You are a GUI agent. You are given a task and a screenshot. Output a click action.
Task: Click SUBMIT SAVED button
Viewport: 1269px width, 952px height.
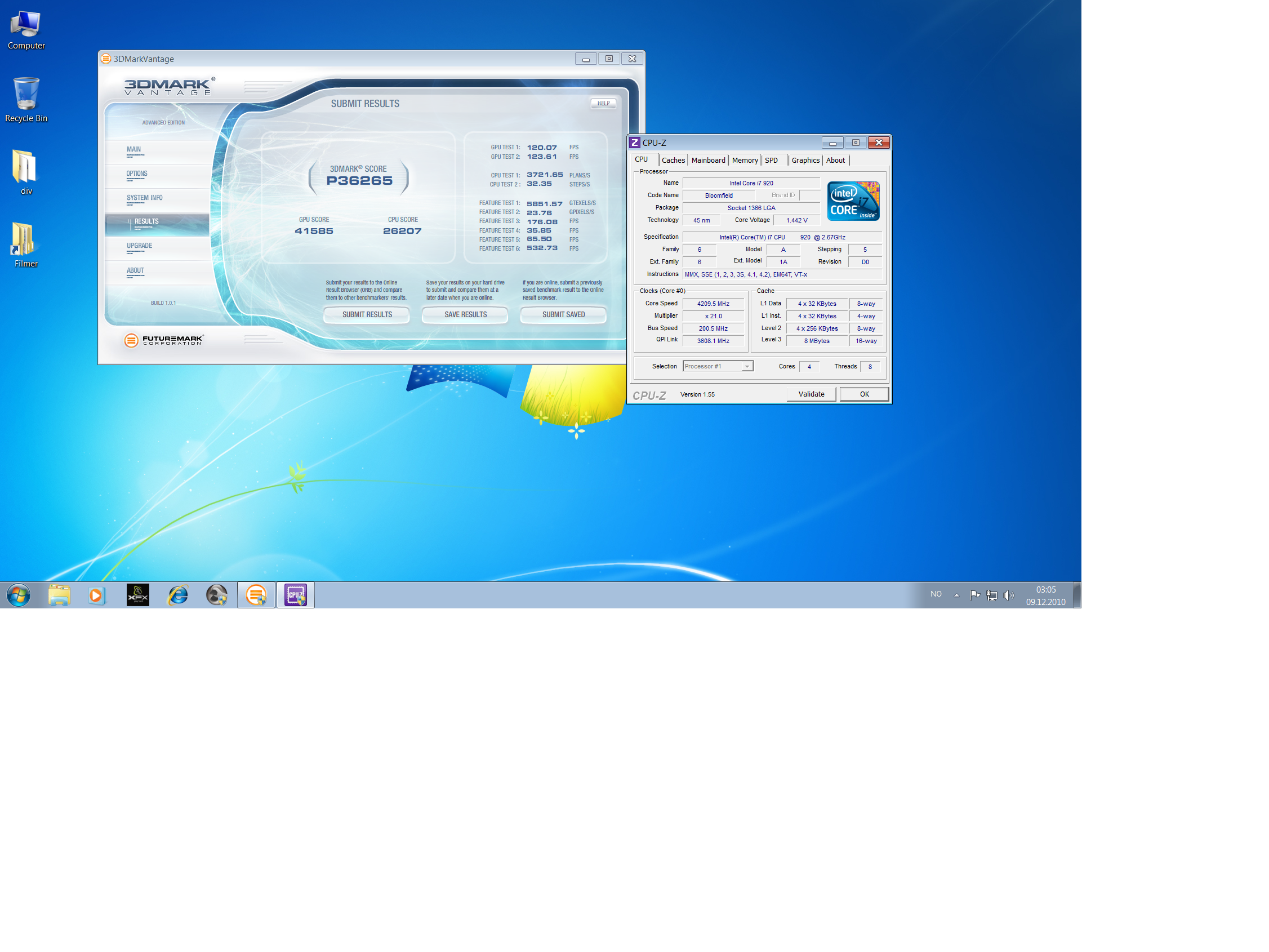[x=563, y=314]
